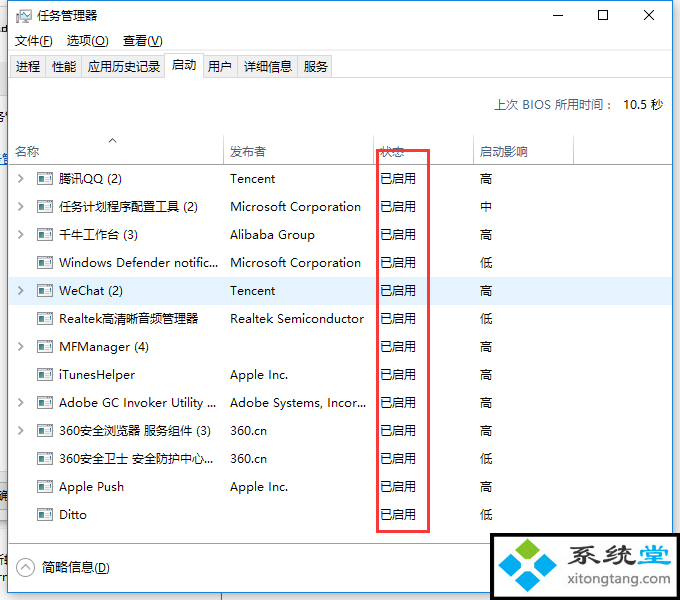Click the Tencent publisher of 腾讯QQ
Viewport: 680px width, 600px height.
tap(252, 179)
